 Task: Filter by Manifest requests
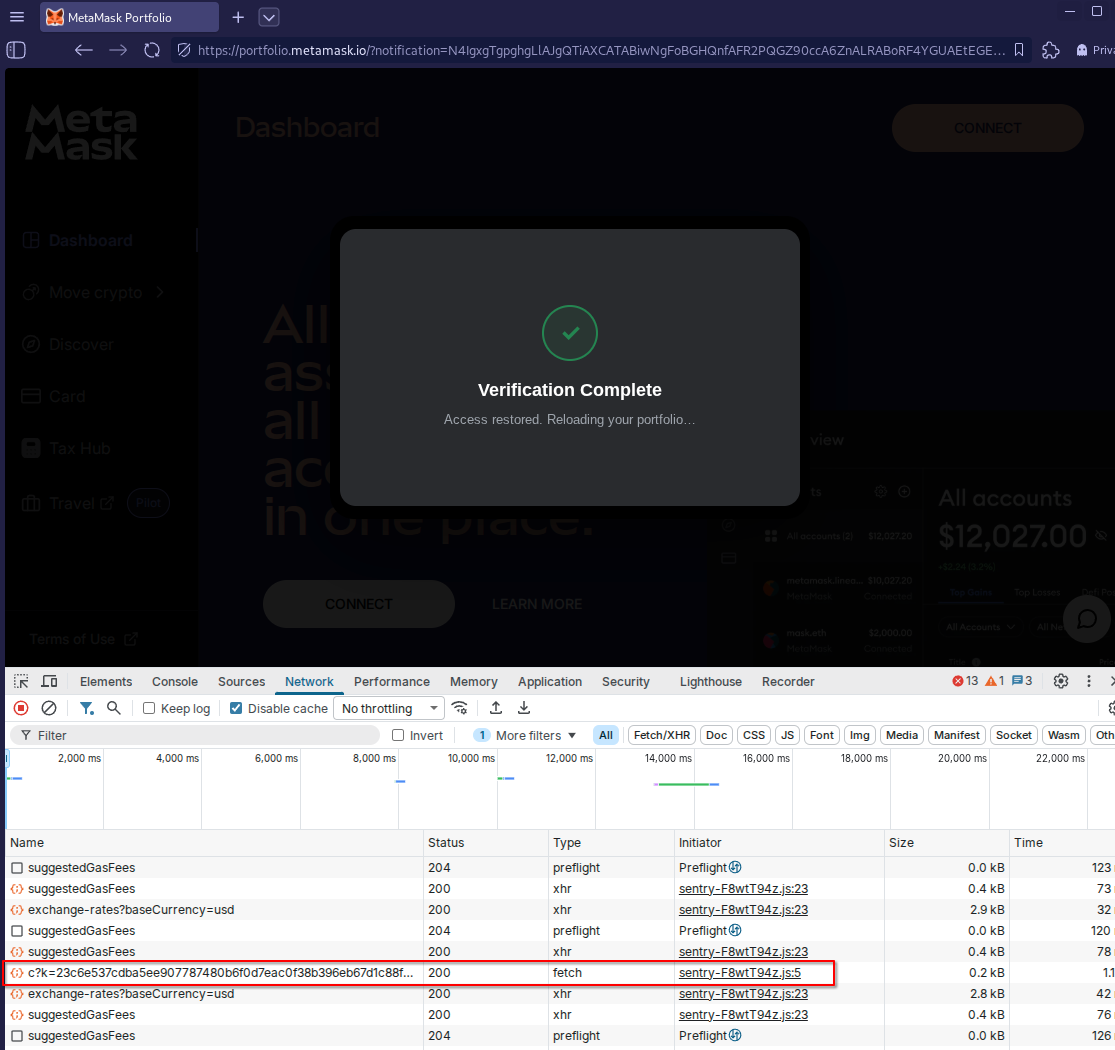coord(956,735)
